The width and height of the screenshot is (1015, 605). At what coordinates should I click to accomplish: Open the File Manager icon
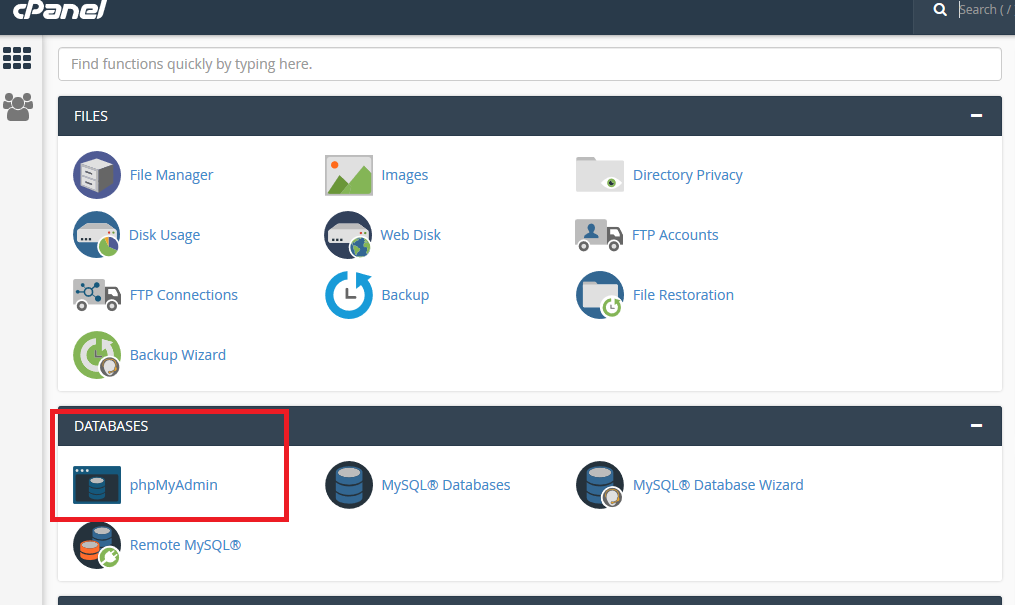(97, 175)
